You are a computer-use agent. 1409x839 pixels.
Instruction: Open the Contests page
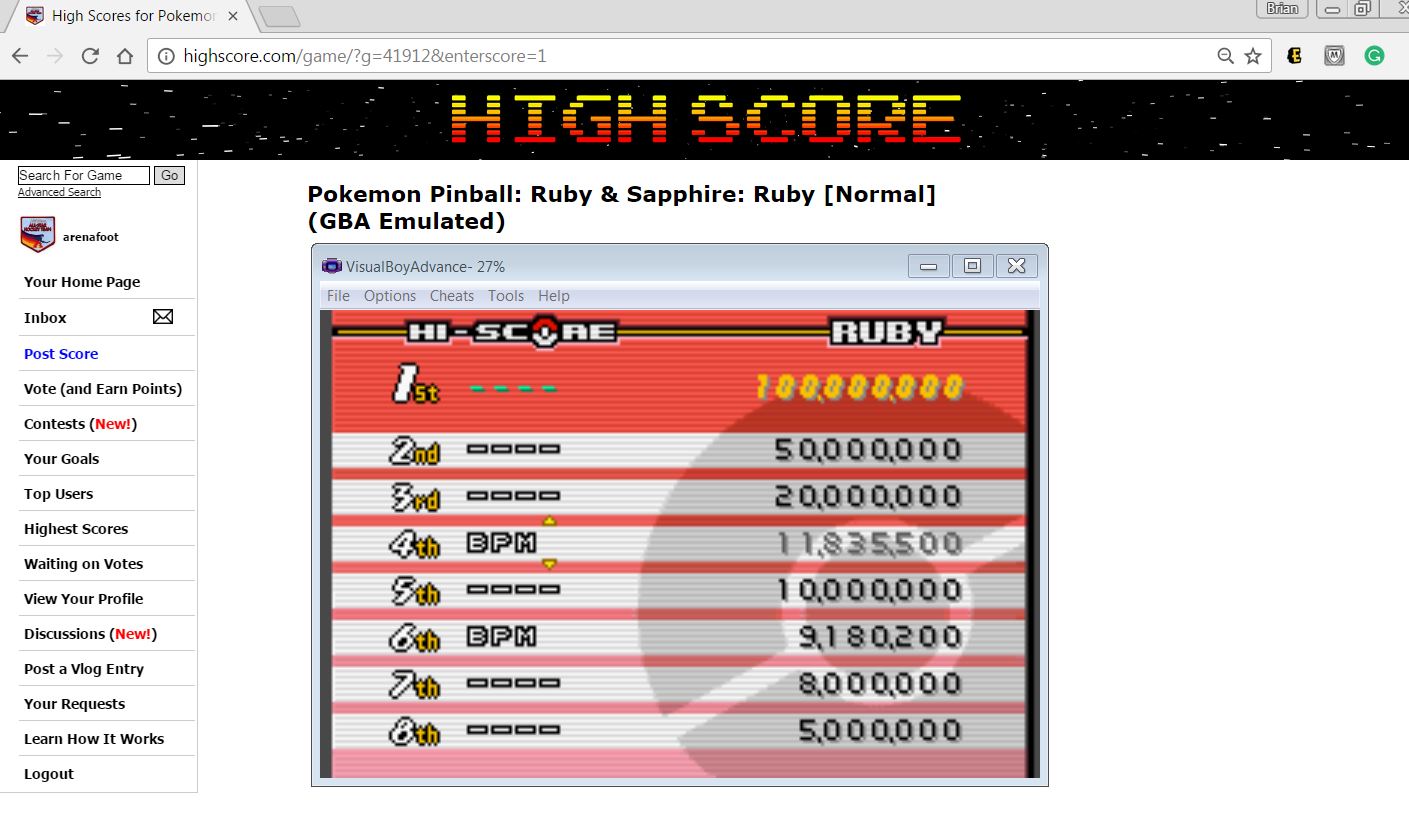coord(80,424)
